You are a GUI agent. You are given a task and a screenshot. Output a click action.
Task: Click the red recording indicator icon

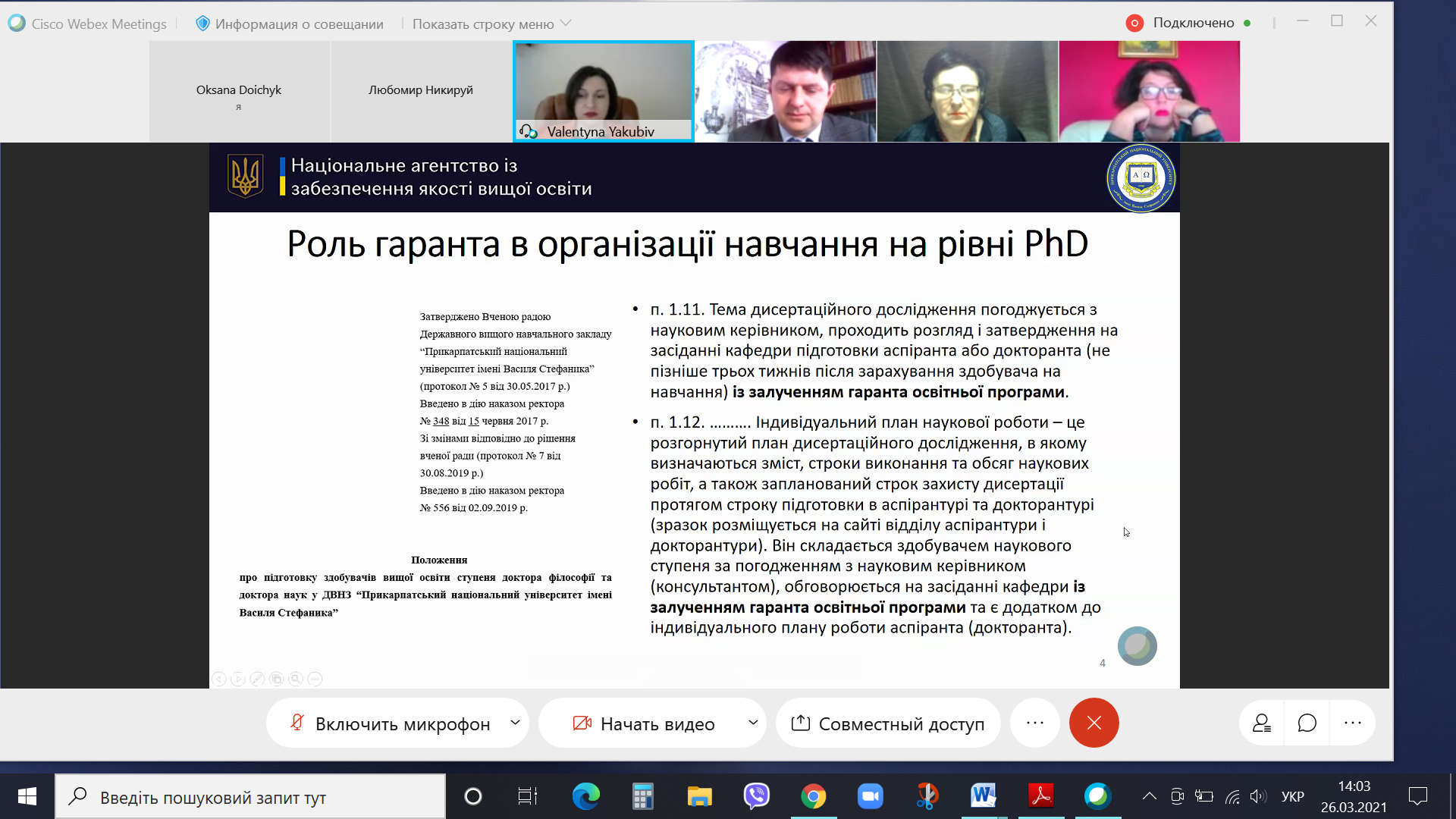1134,23
